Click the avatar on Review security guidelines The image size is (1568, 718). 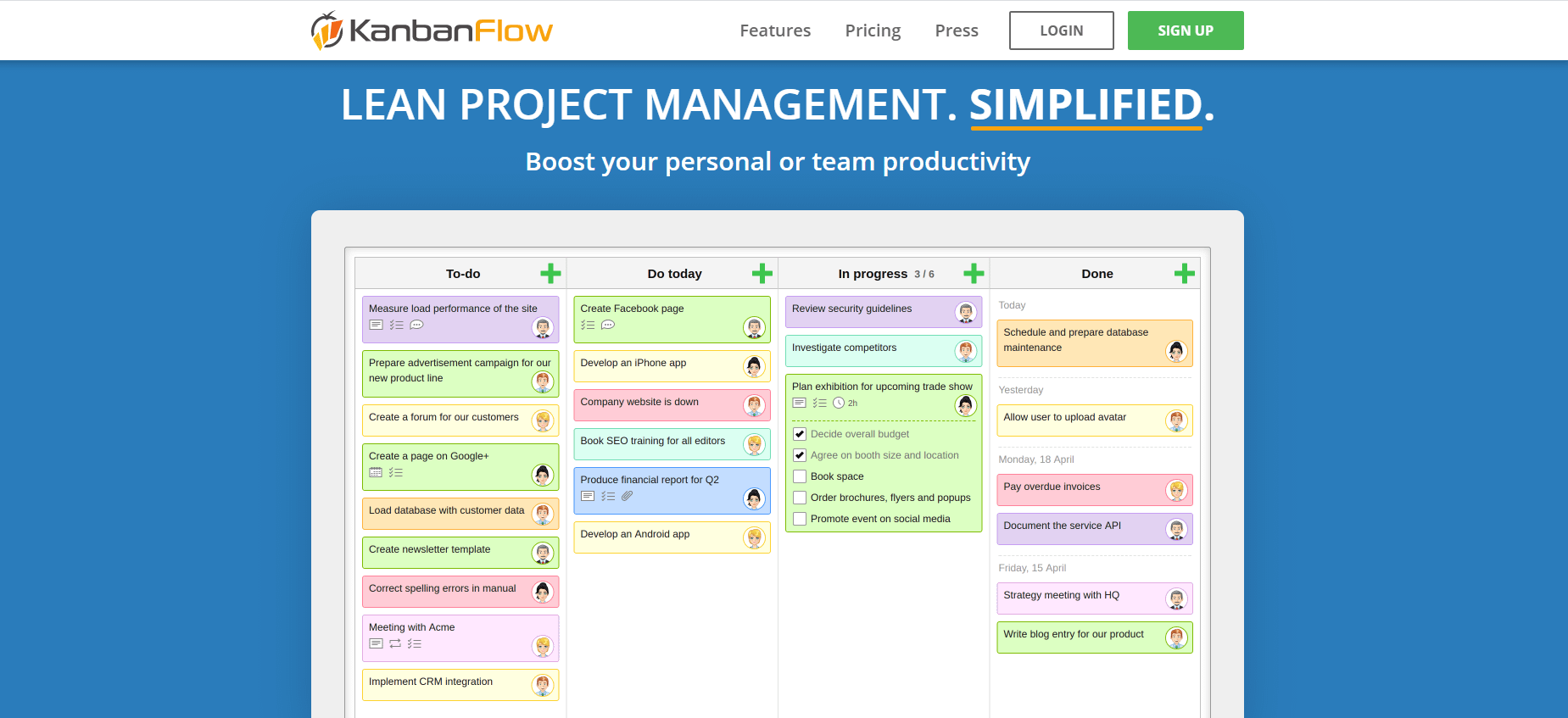(965, 312)
